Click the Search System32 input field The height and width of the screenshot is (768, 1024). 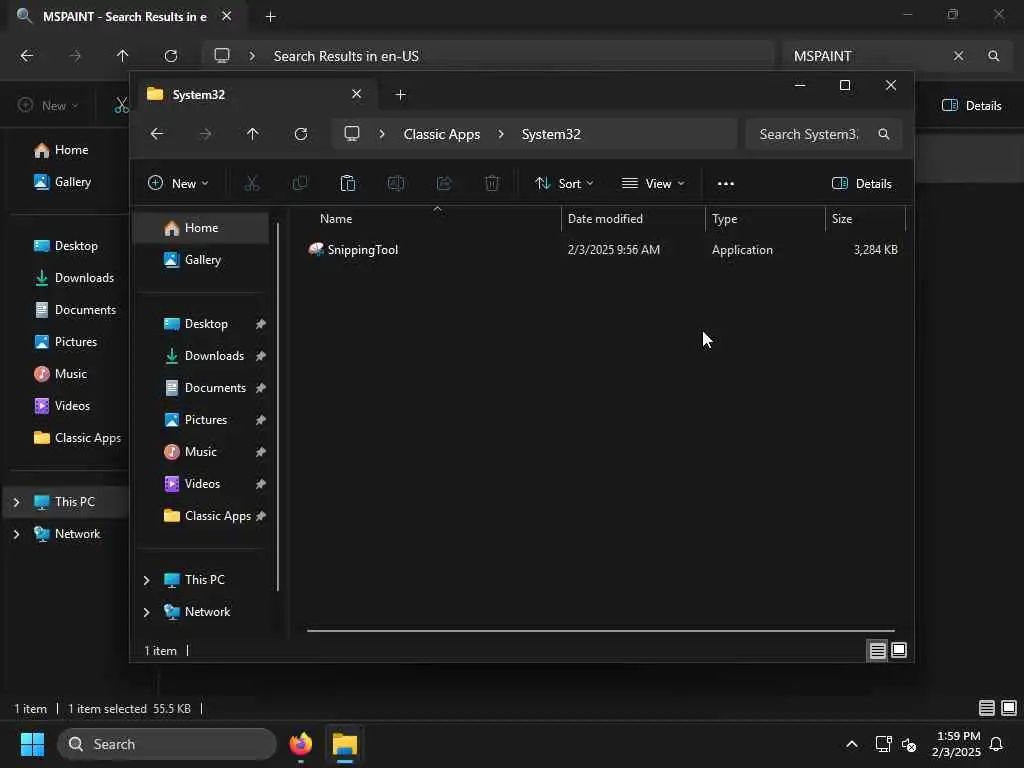pyautogui.click(x=810, y=134)
